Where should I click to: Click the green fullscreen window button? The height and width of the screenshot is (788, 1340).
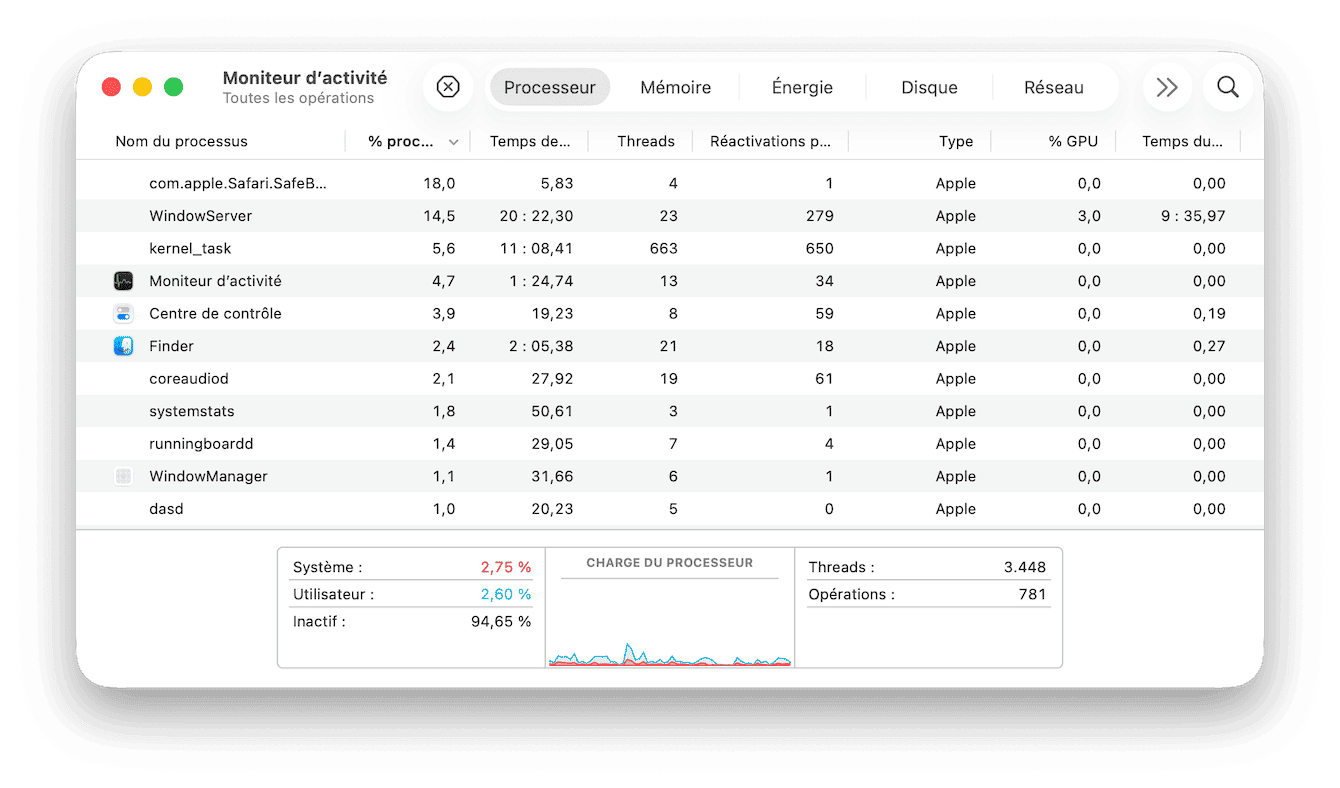174,87
